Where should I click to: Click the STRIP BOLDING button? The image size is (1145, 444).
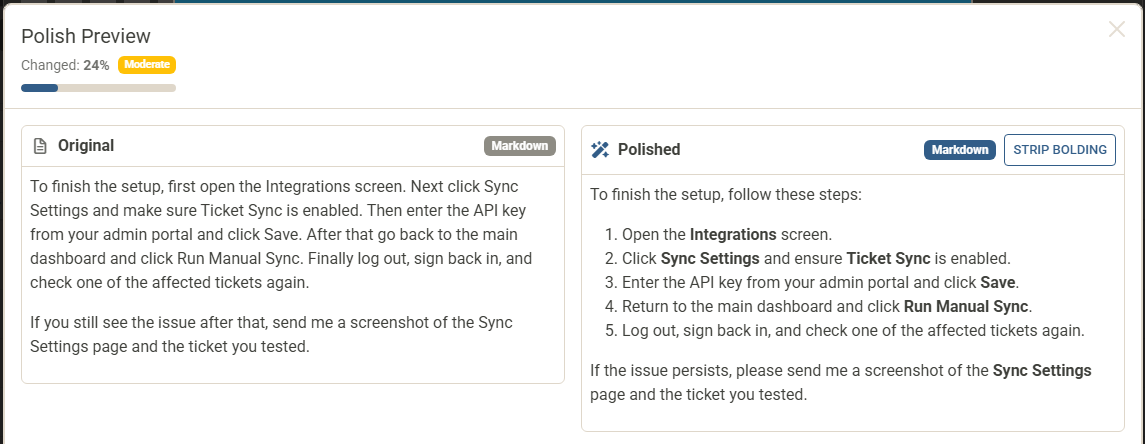1060,150
